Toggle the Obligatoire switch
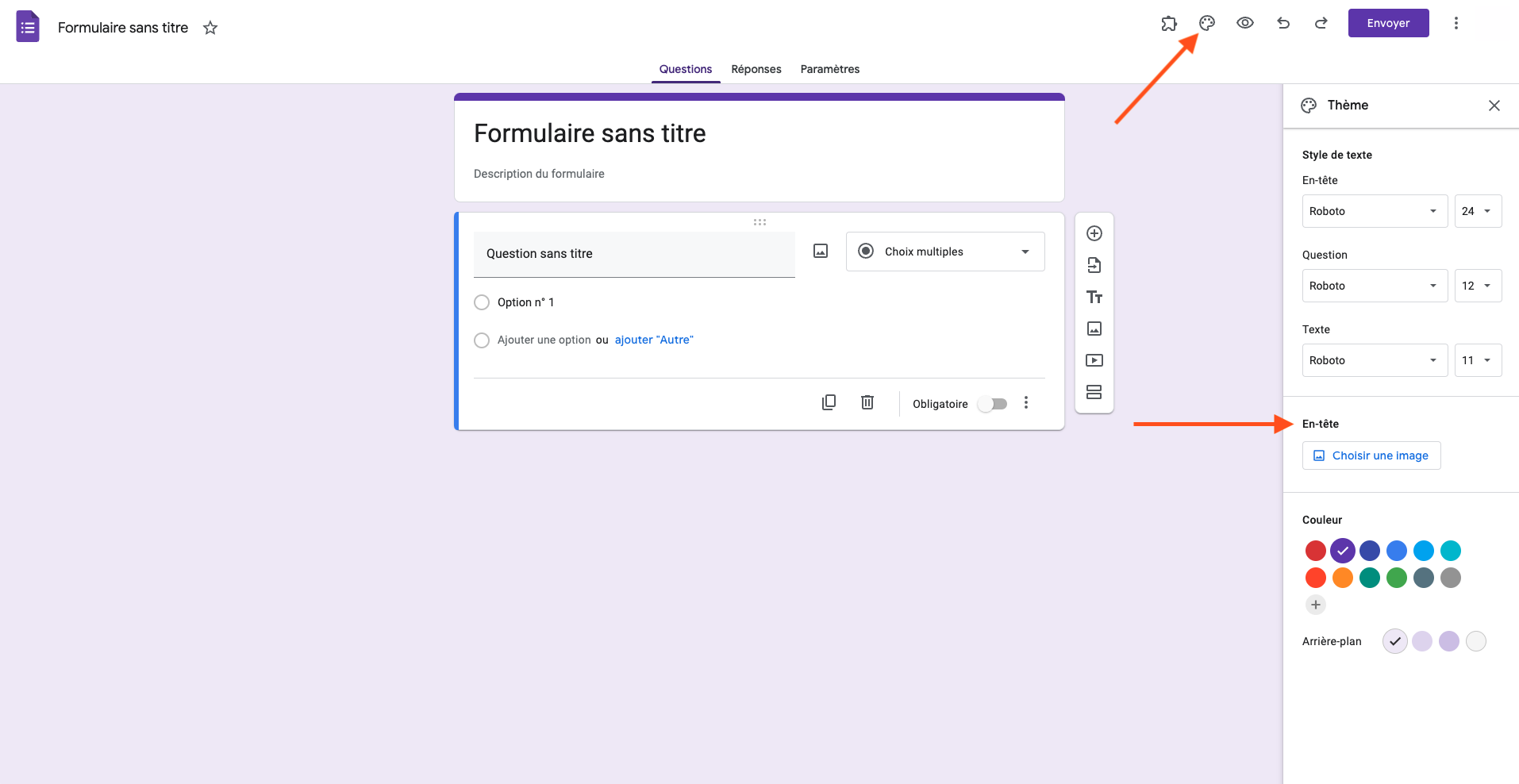Viewport: 1519px width, 784px height. point(993,404)
